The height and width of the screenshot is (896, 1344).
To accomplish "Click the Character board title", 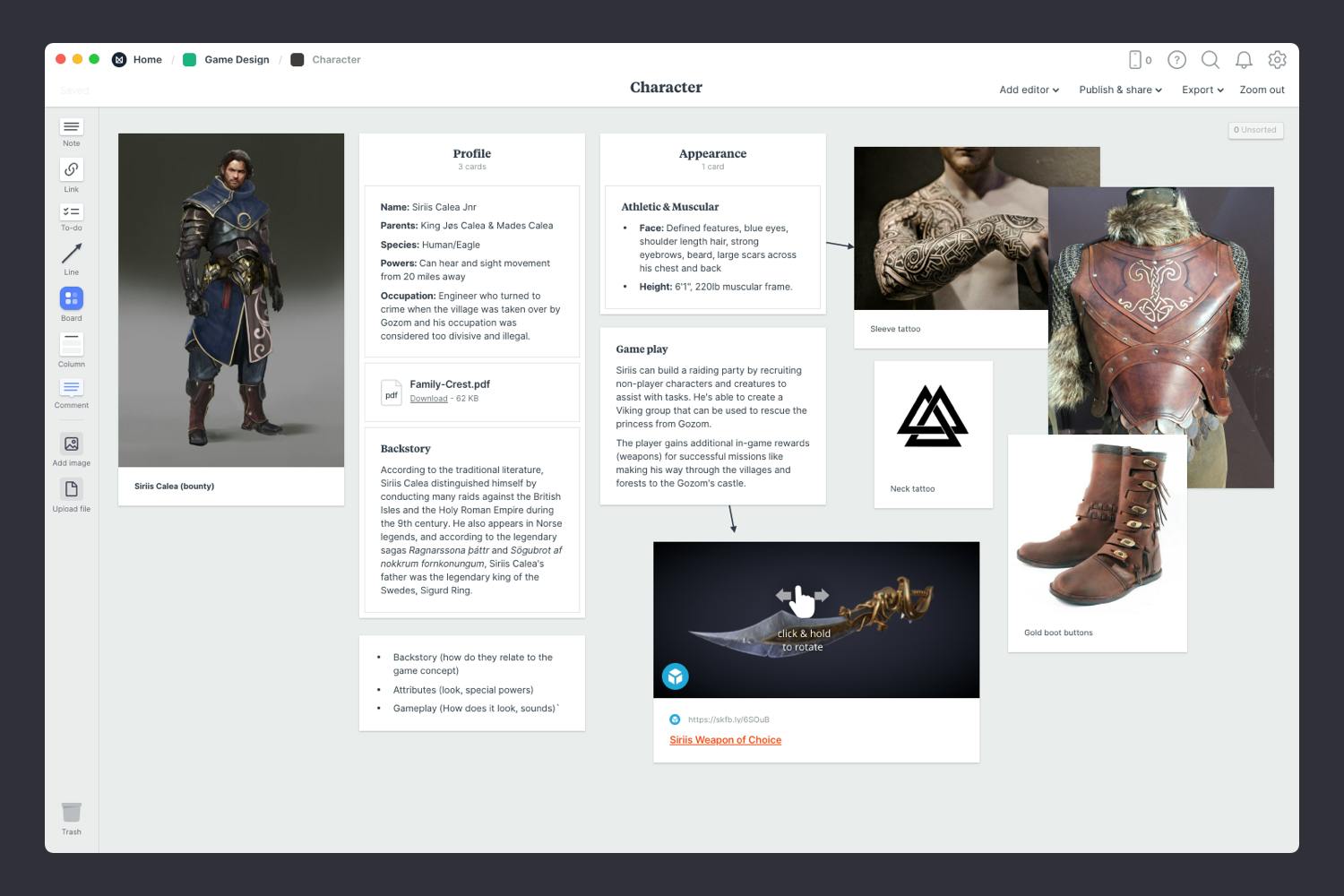I will click(x=666, y=87).
